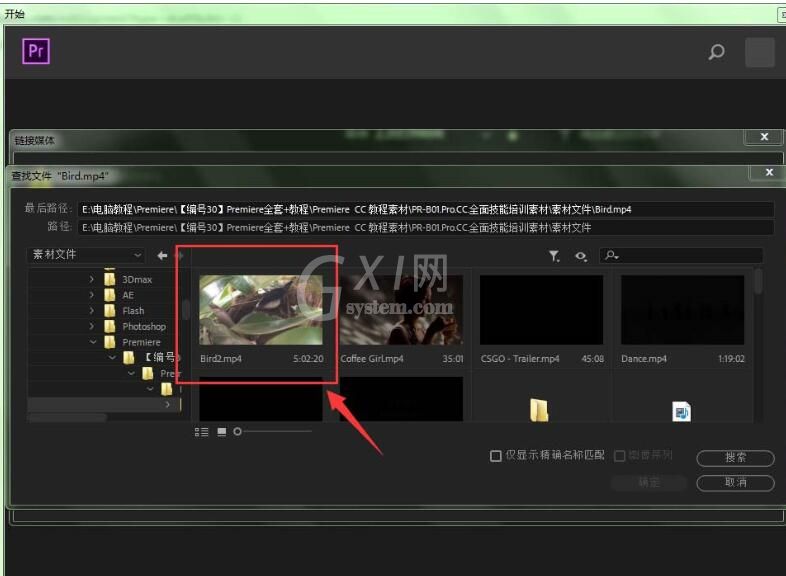Close the 链接媒体 dialog
786x576 pixels.
point(764,137)
